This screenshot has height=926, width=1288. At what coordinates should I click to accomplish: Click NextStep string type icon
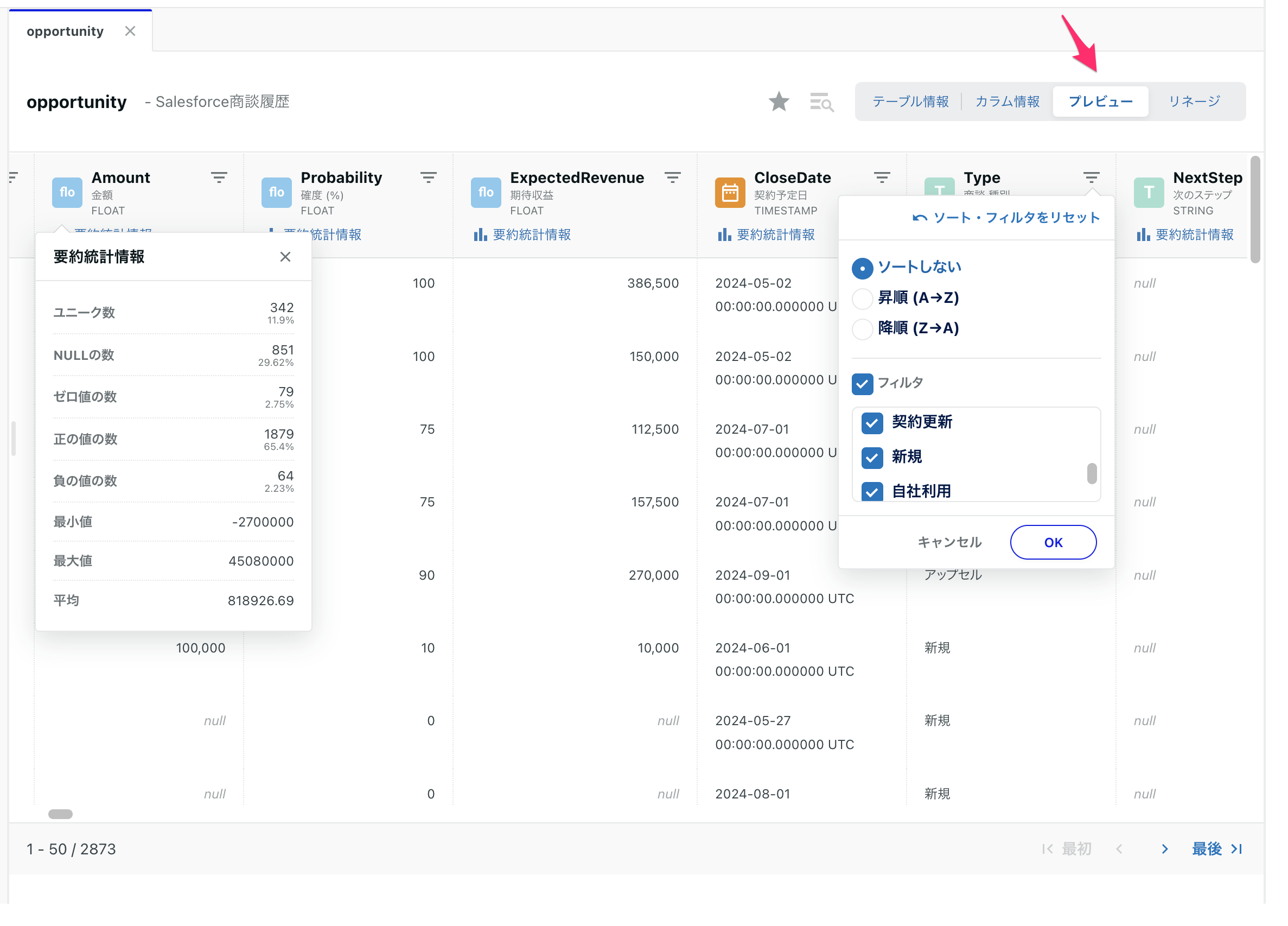click(1149, 193)
